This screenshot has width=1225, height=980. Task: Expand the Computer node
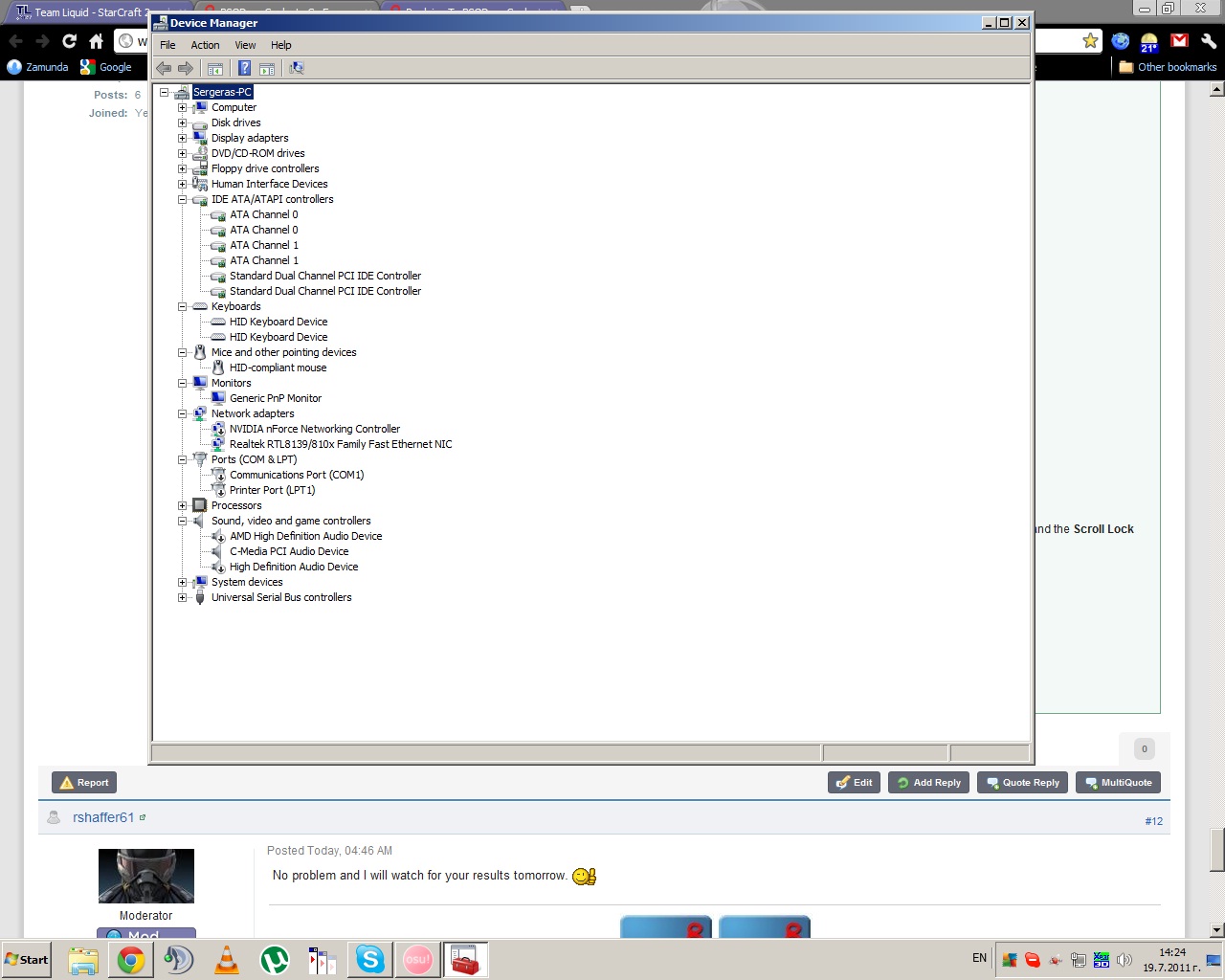pos(182,107)
